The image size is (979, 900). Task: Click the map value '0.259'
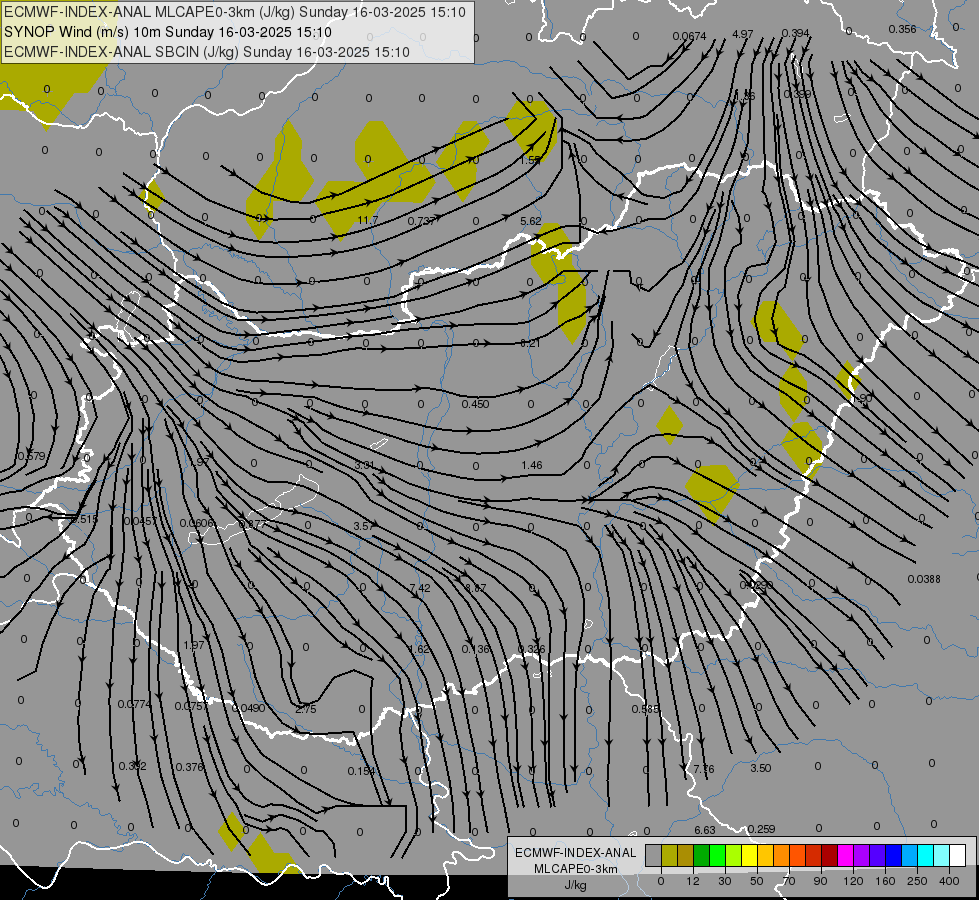761,829
